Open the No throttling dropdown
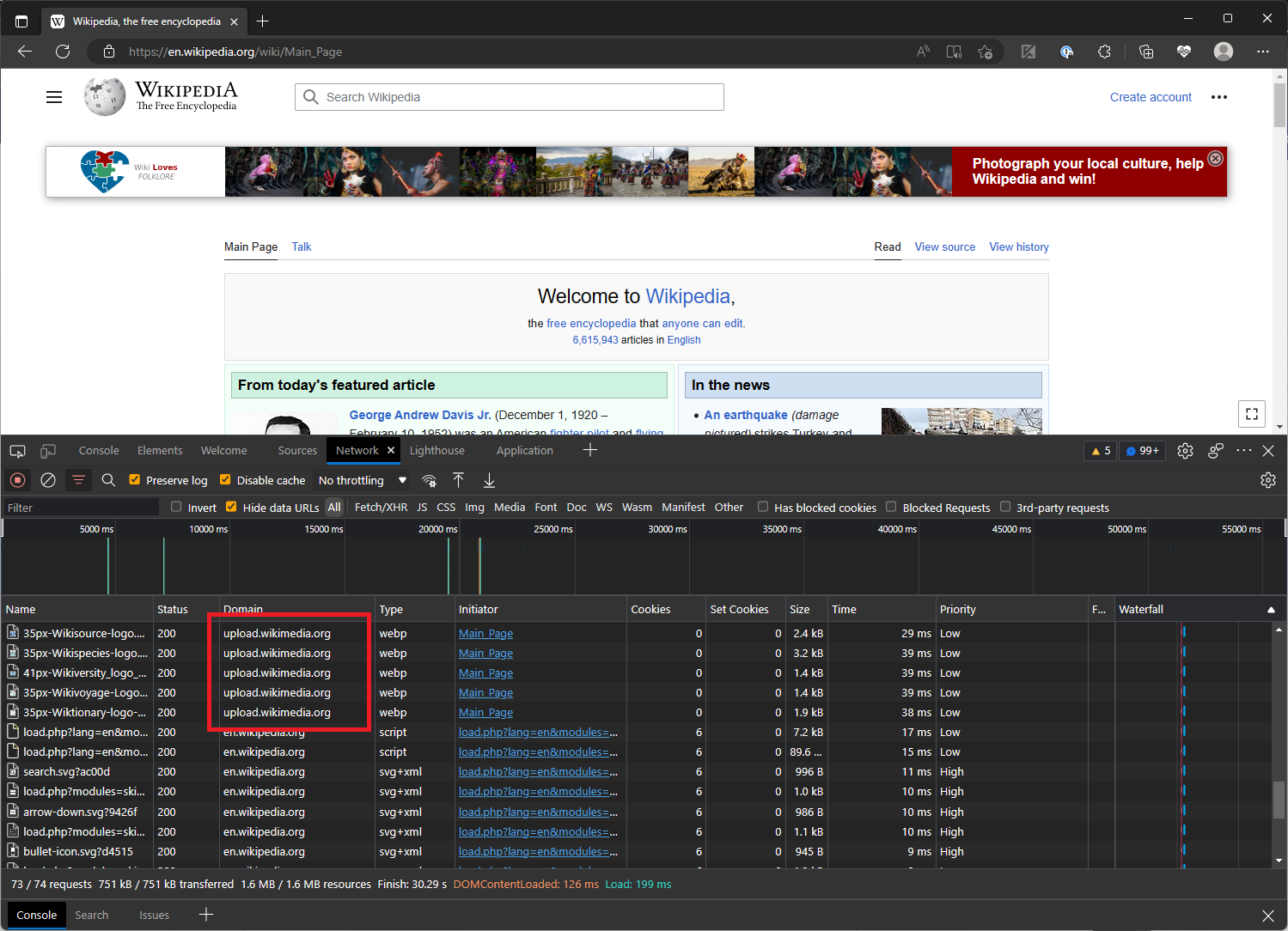1288x931 pixels. tap(362, 480)
